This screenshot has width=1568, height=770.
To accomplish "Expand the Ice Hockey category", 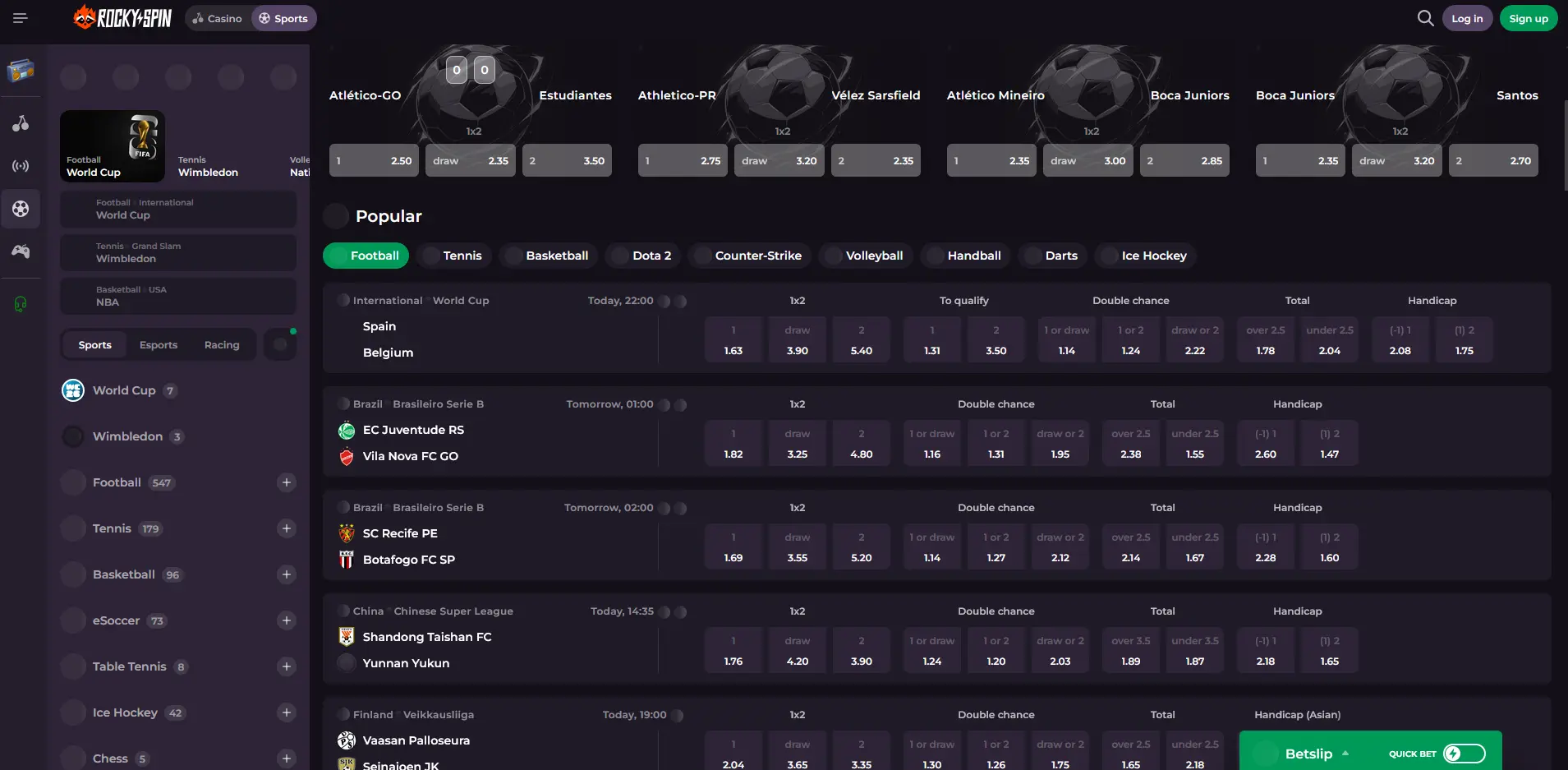I will [x=287, y=712].
